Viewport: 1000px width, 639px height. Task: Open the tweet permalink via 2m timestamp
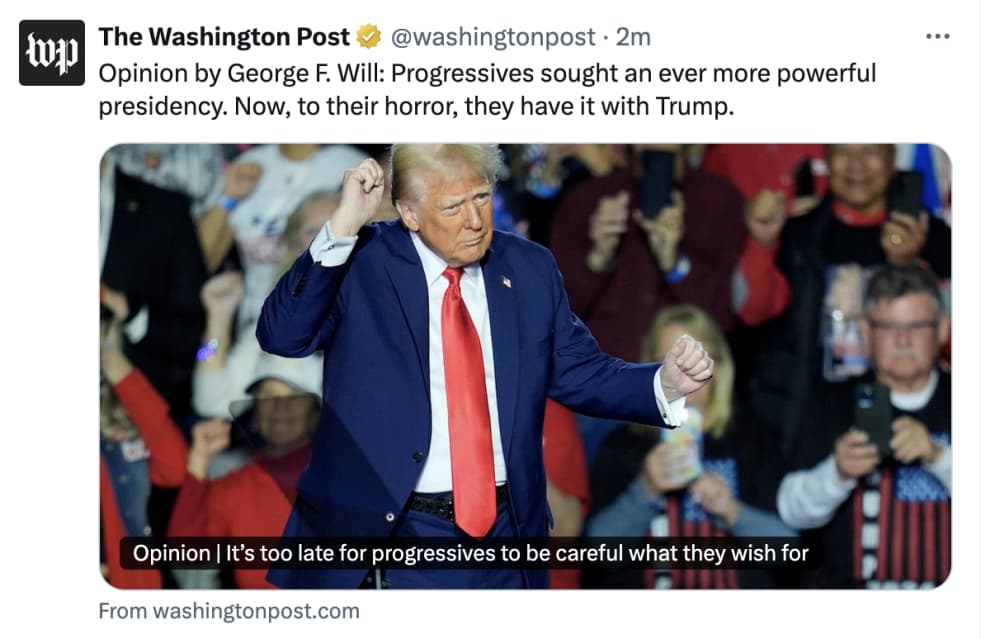coord(633,37)
